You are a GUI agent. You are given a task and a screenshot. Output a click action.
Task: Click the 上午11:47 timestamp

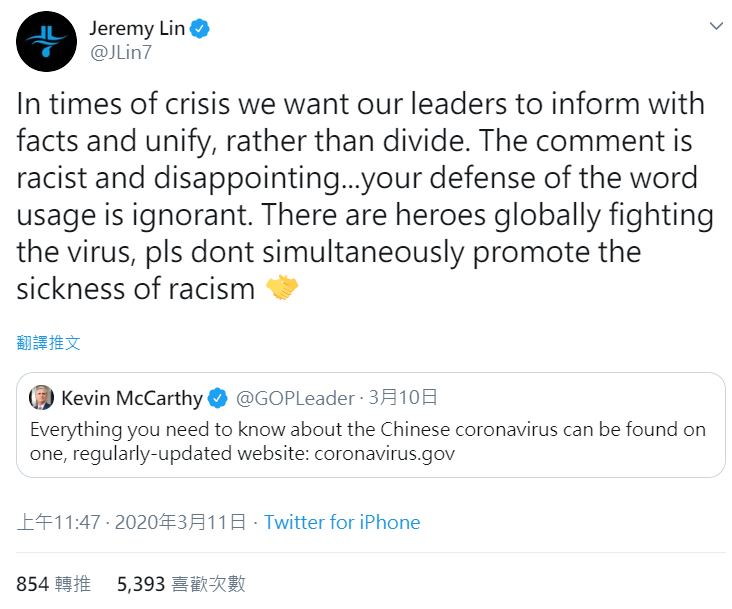59,522
